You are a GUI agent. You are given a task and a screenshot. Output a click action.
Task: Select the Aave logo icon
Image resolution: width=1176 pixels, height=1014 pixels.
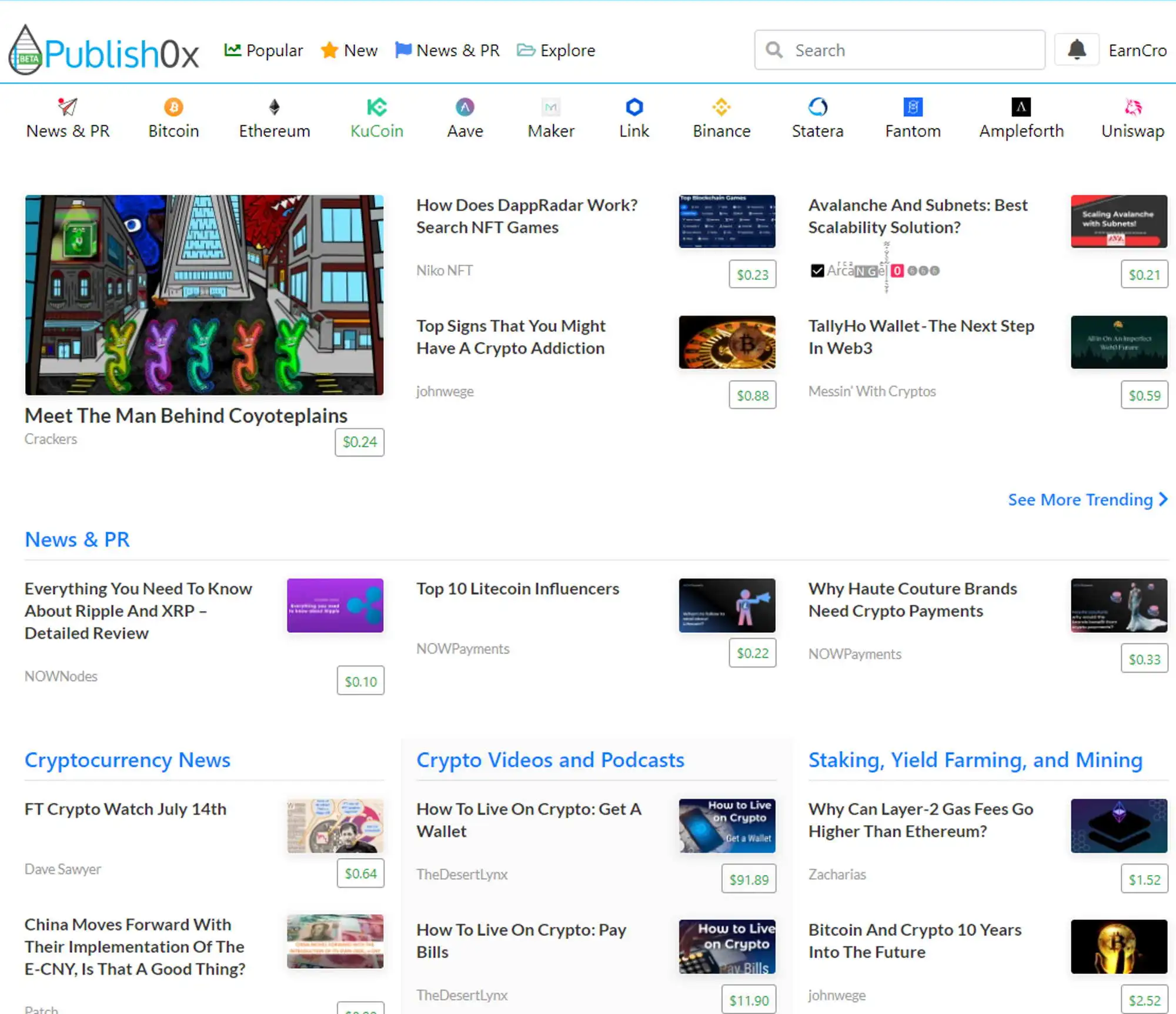tap(465, 106)
